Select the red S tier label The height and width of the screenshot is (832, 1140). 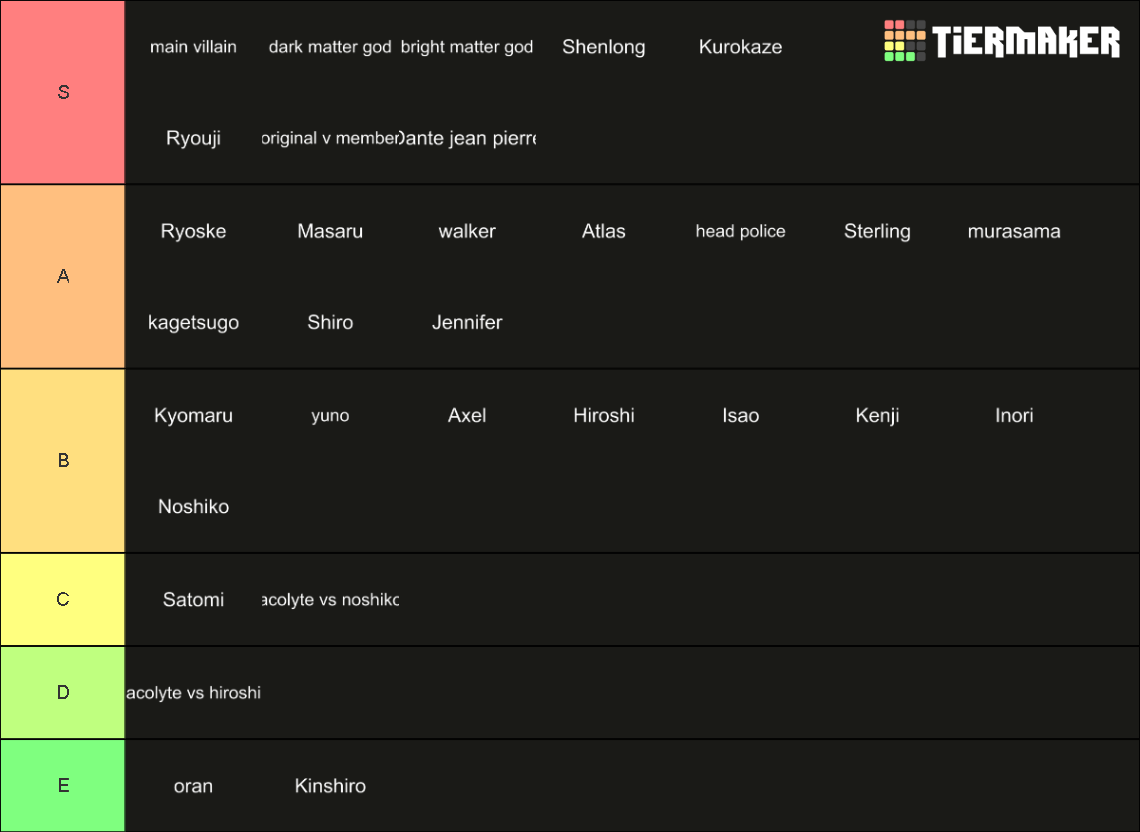(63, 92)
